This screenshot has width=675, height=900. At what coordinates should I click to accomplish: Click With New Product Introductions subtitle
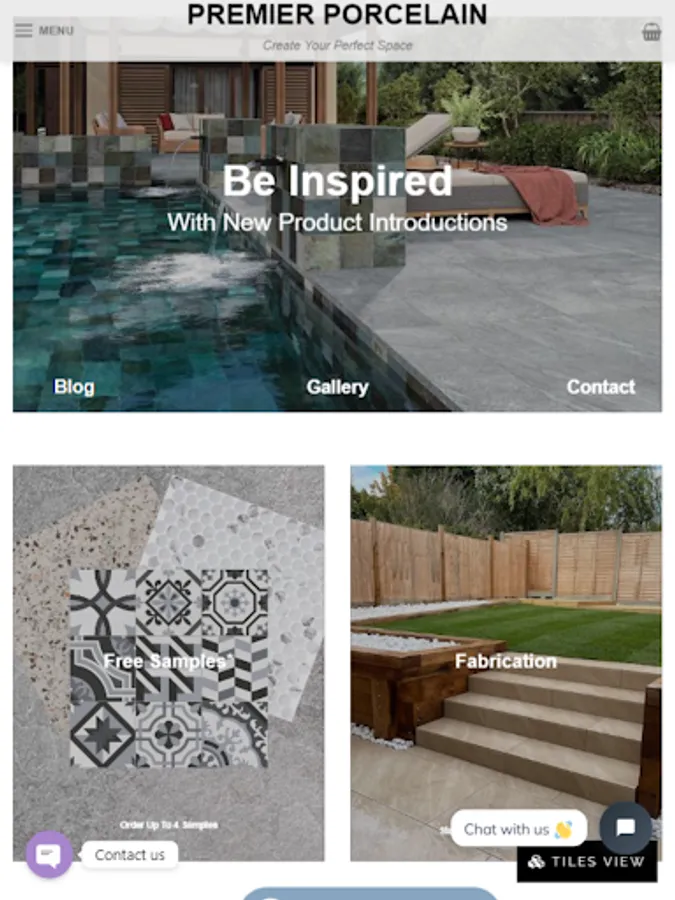tap(338, 223)
